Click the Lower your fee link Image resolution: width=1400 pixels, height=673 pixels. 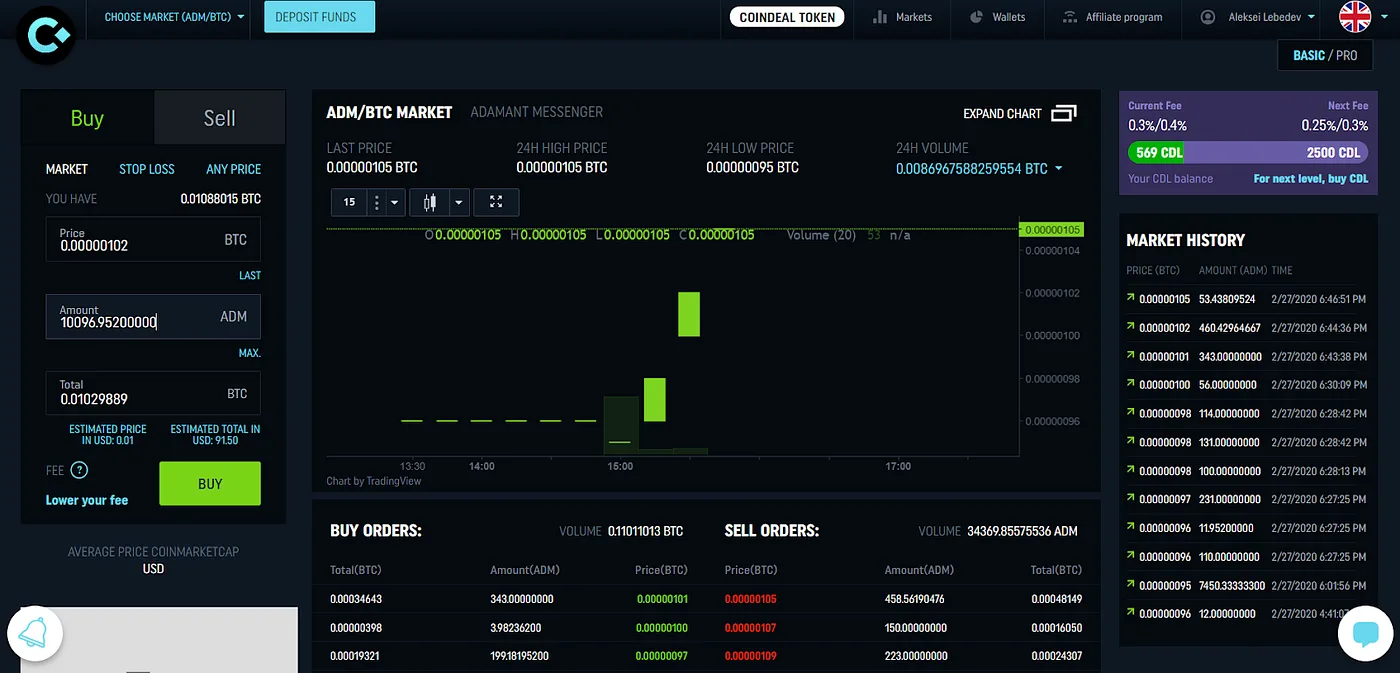pyautogui.click(x=87, y=500)
